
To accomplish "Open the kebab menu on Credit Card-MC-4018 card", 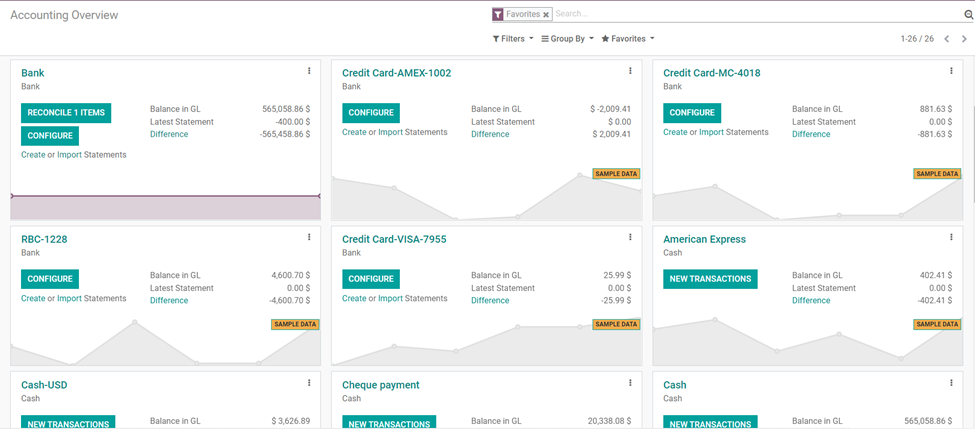I will pyautogui.click(x=951, y=71).
